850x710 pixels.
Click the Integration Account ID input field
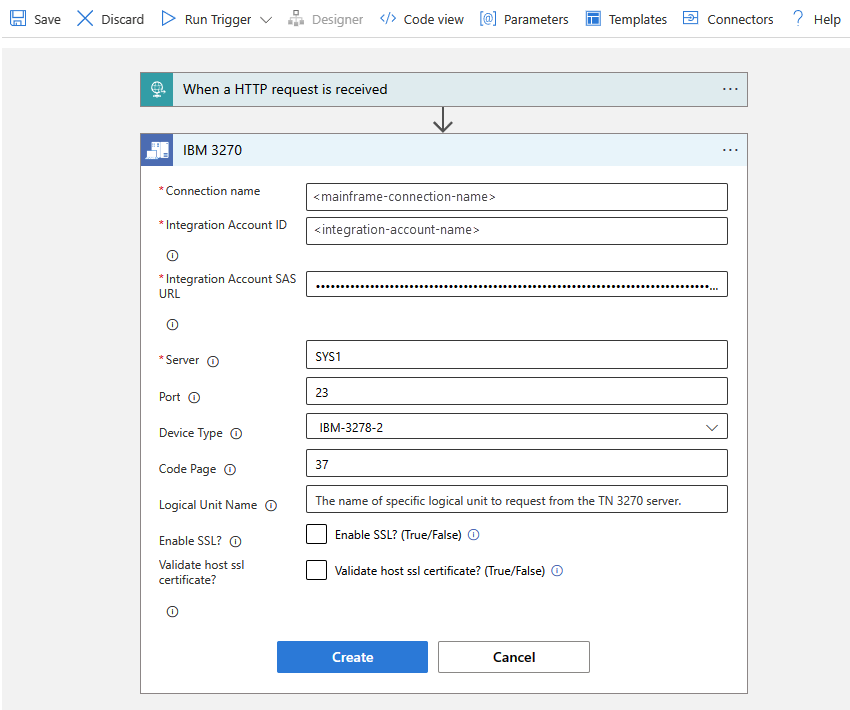[517, 230]
